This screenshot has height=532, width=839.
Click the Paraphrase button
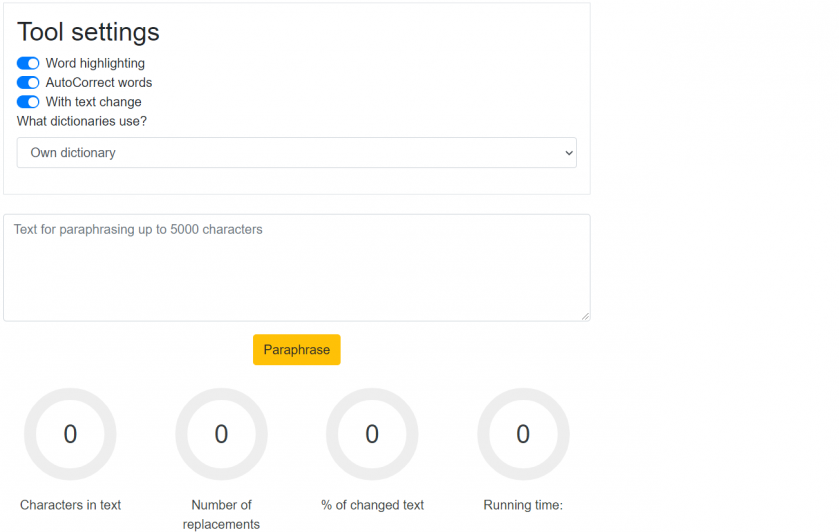pos(296,349)
